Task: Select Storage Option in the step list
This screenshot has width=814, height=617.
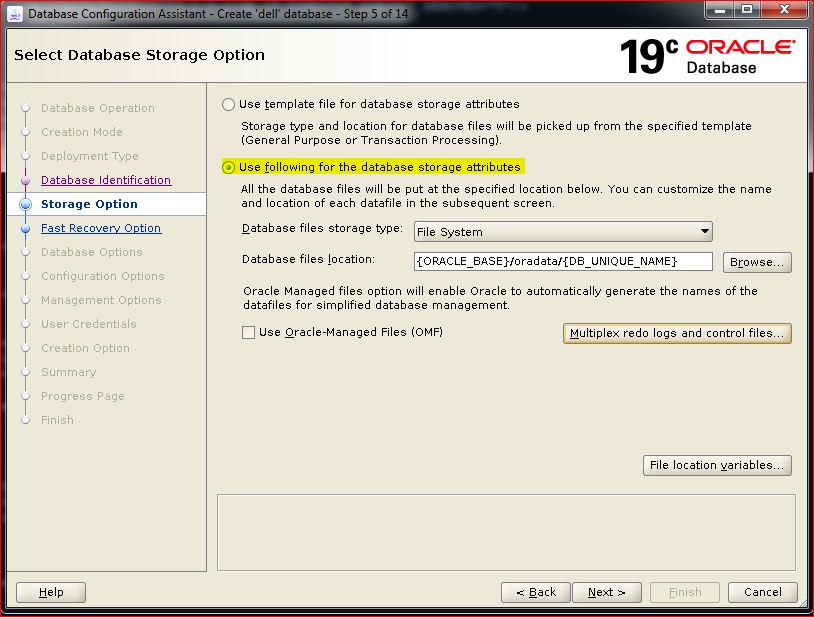Action: [x=89, y=204]
